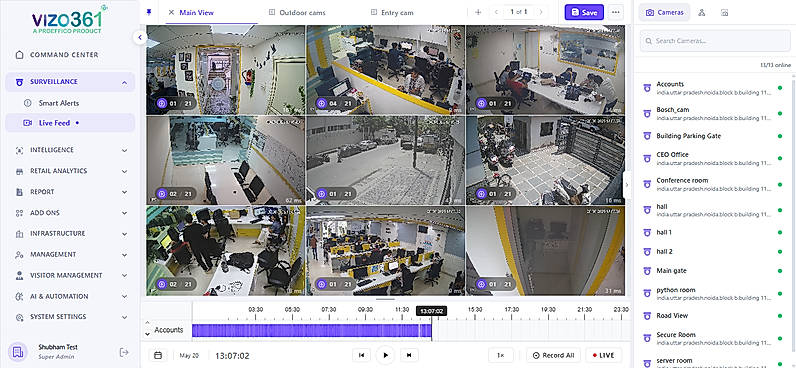
Task: Expand the Add Ons menu
Action: coord(70,213)
